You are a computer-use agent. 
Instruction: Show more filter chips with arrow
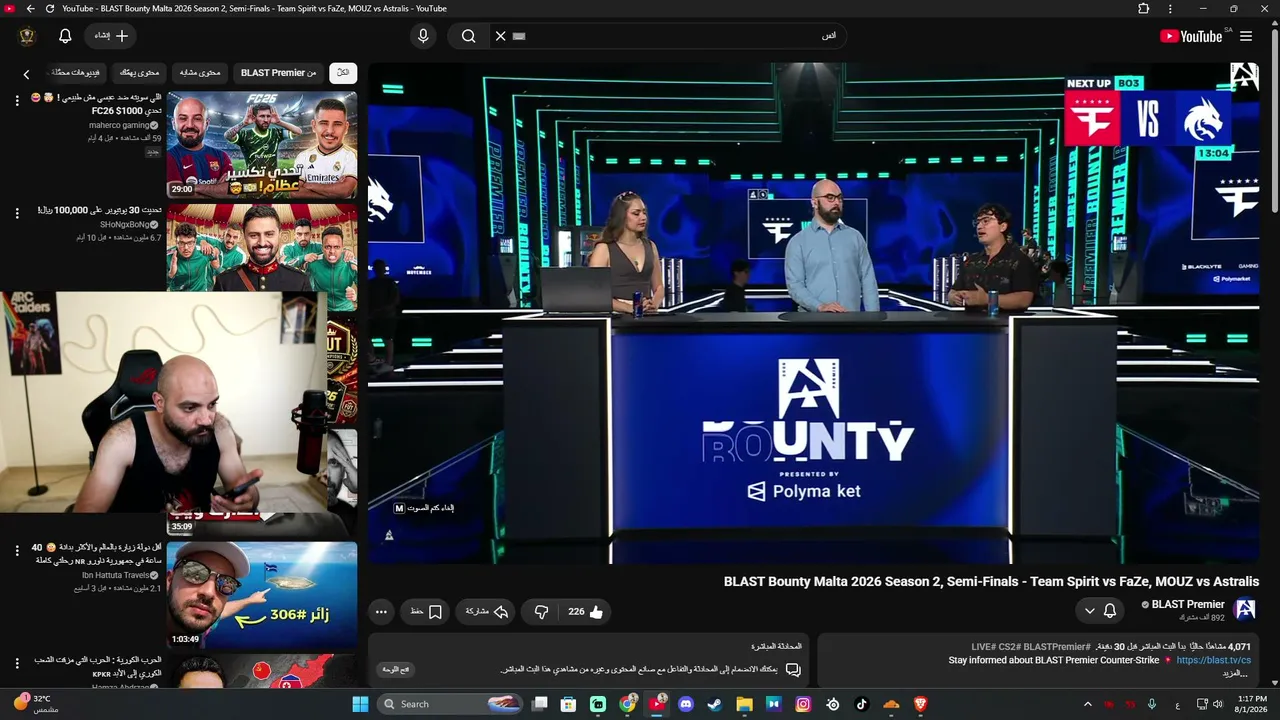pyautogui.click(x=27, y=74)
